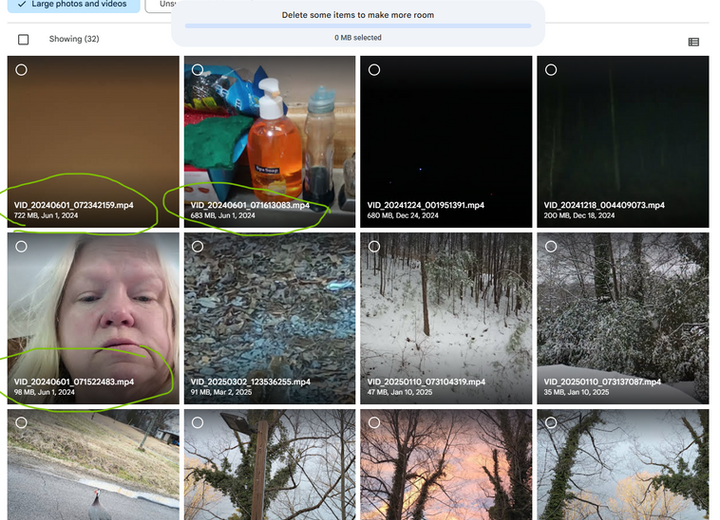Open the pink sunset trees thumbnail
This screenshot has width=720, height=520.
[446, 465]
